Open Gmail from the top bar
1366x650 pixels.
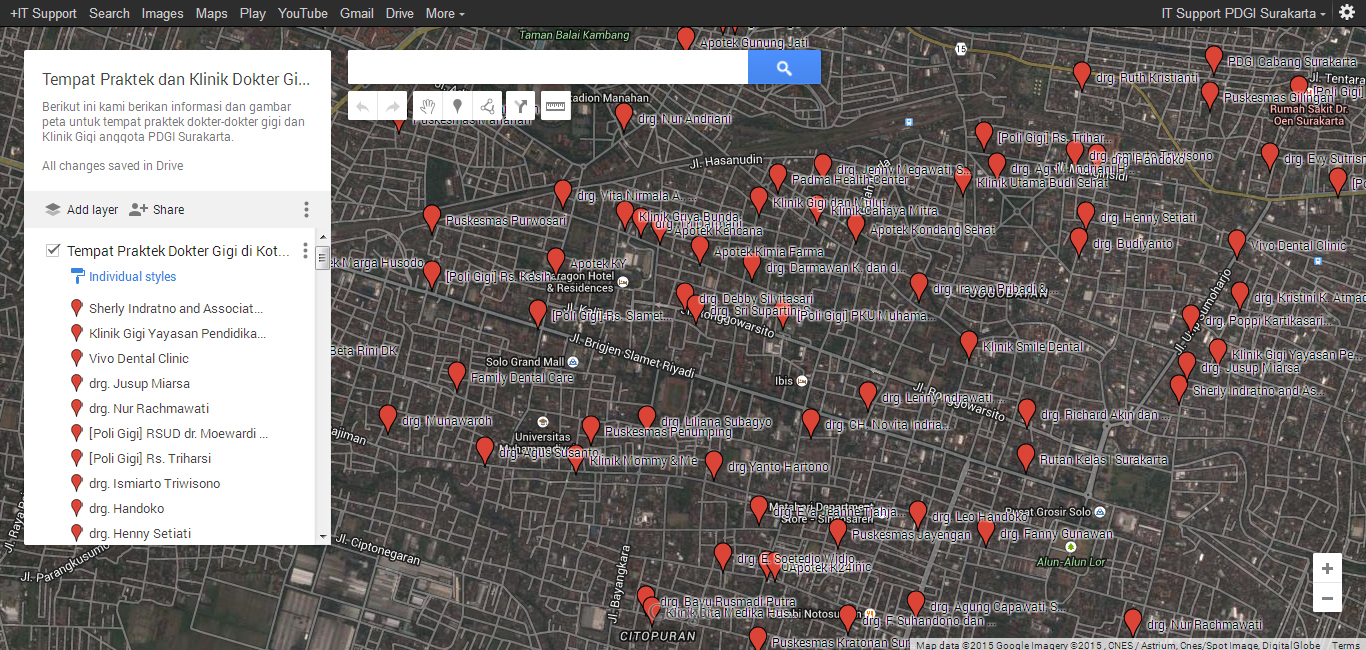click(x=357, y=13)
